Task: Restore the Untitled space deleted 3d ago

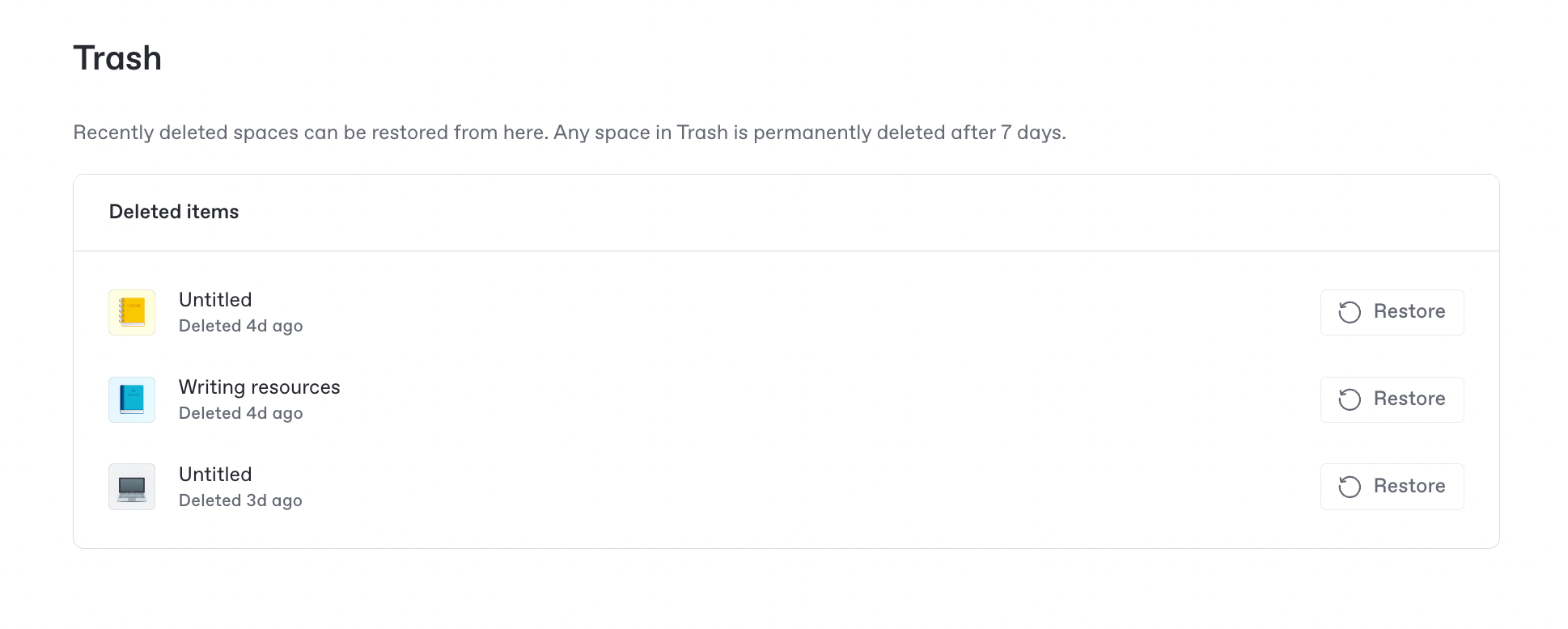Action: pos(1392,487)
